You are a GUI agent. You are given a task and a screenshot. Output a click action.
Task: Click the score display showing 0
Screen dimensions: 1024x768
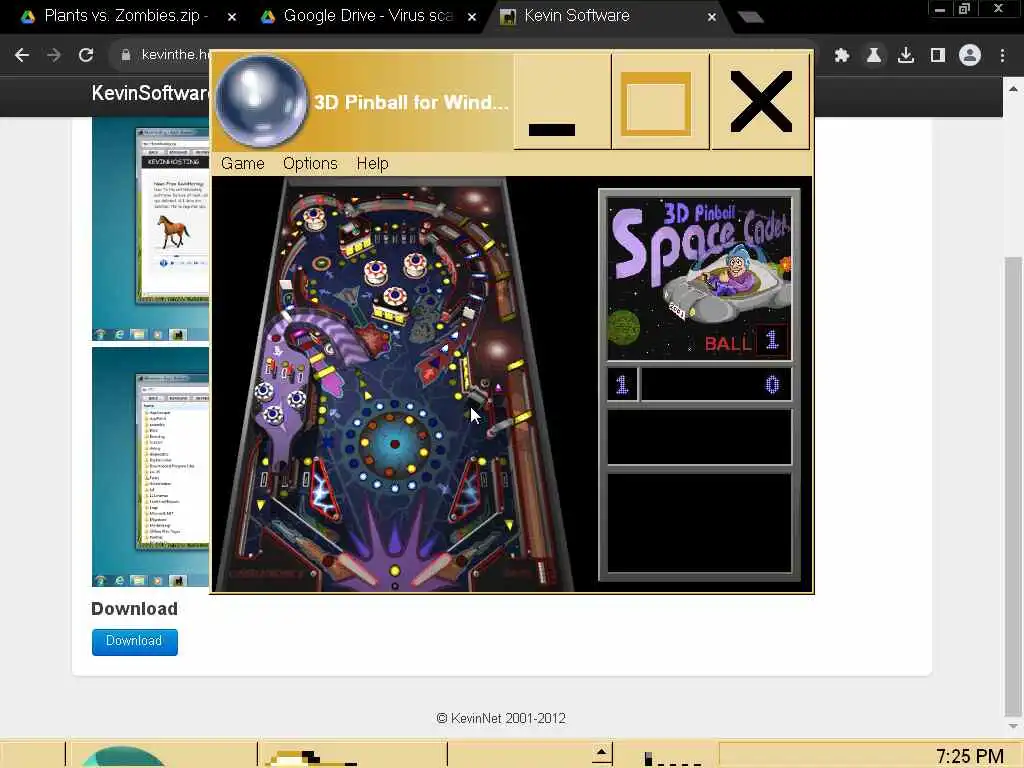point(716,384)
